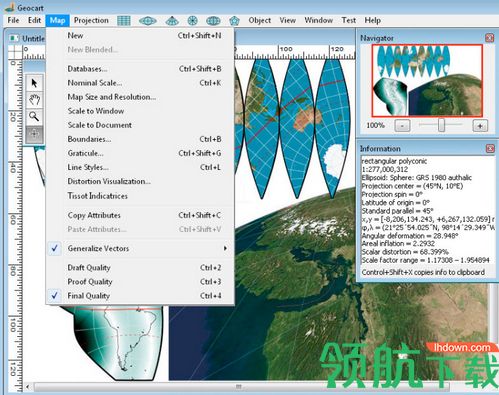The height and width of the screenshot is (395, 499).
Task: Click the 'Projection center = (45°N, 10°E)' line
Action: tap(412, 186)
